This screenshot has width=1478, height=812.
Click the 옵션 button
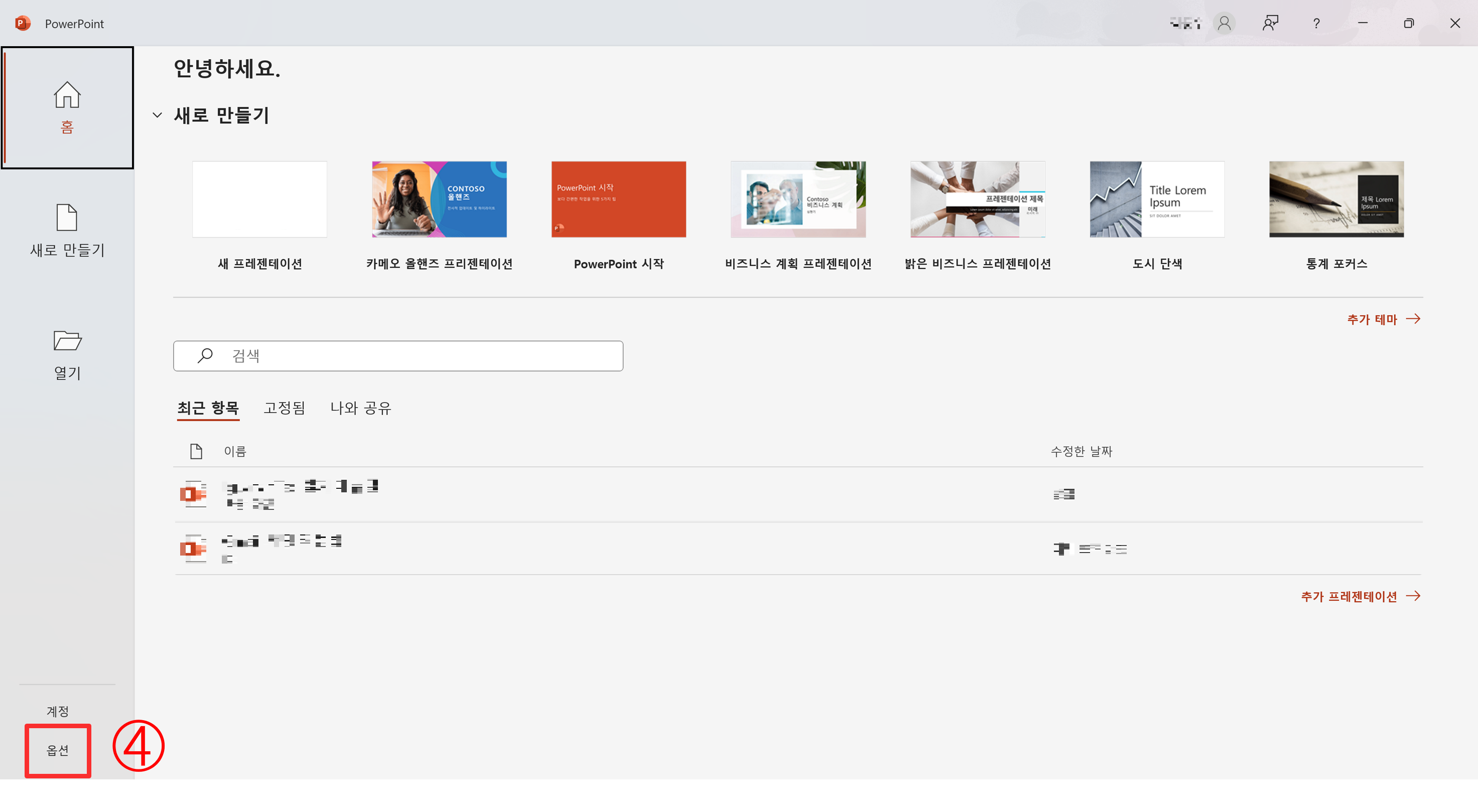click(x=57, y=751)
